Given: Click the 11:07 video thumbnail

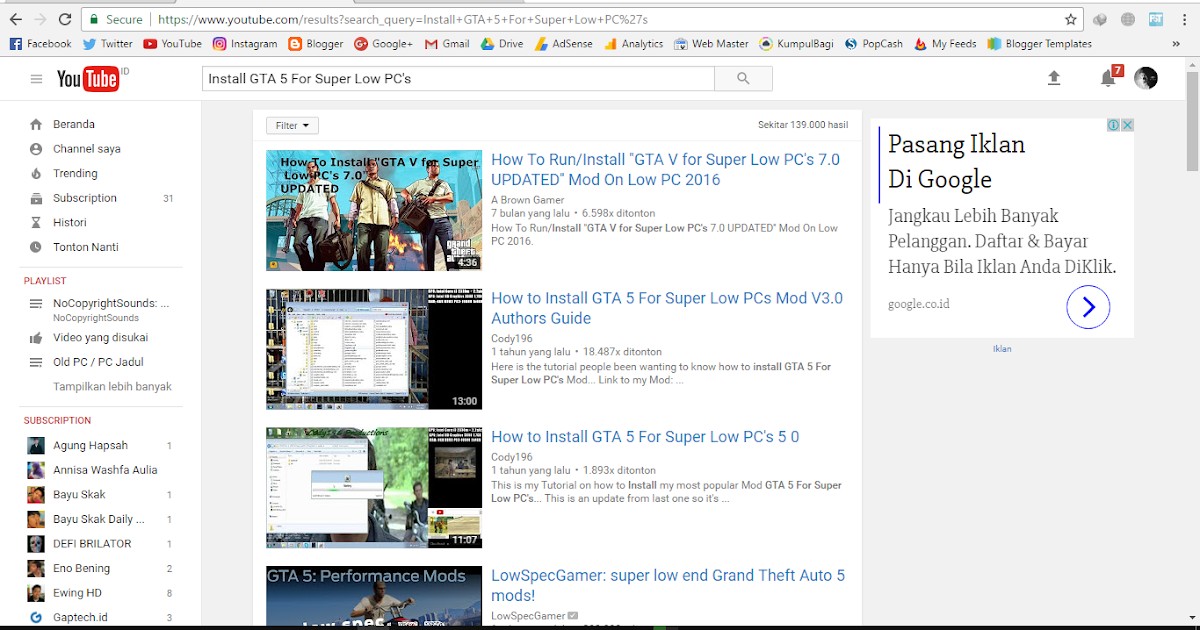Looking at the screenshot, I should point(374,488).
